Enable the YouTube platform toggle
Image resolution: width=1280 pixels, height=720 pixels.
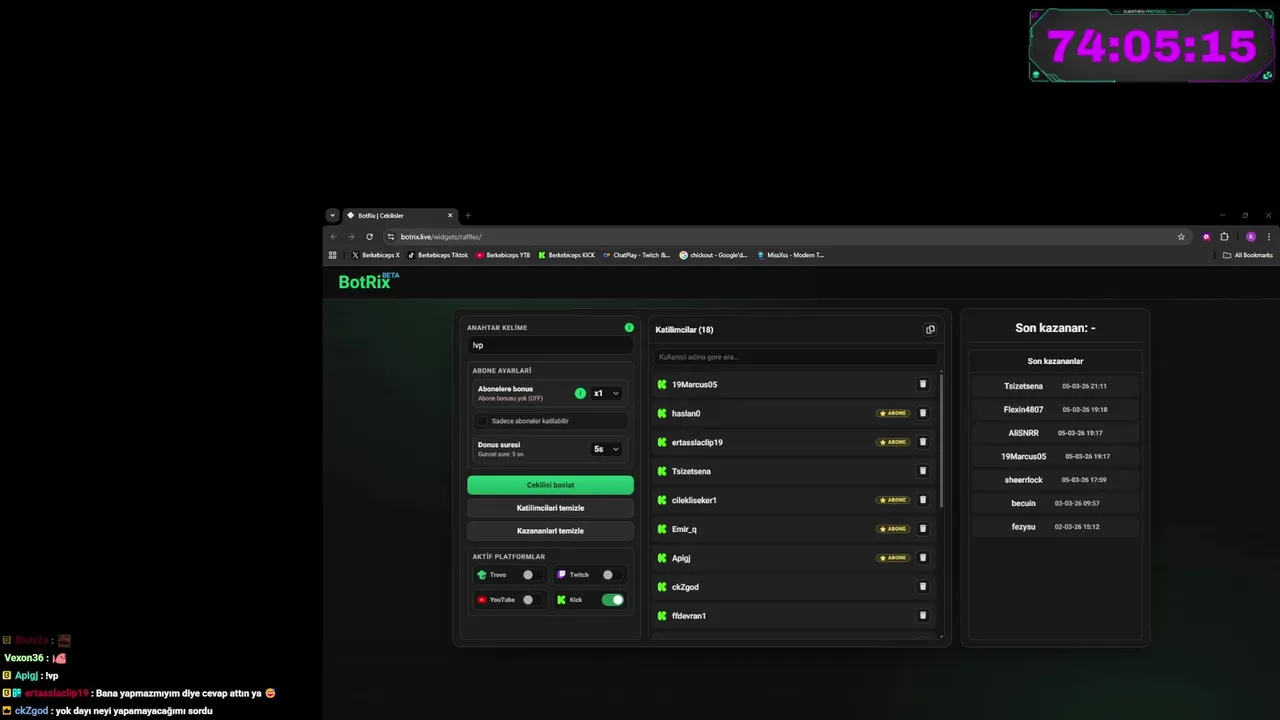(532, 600)
